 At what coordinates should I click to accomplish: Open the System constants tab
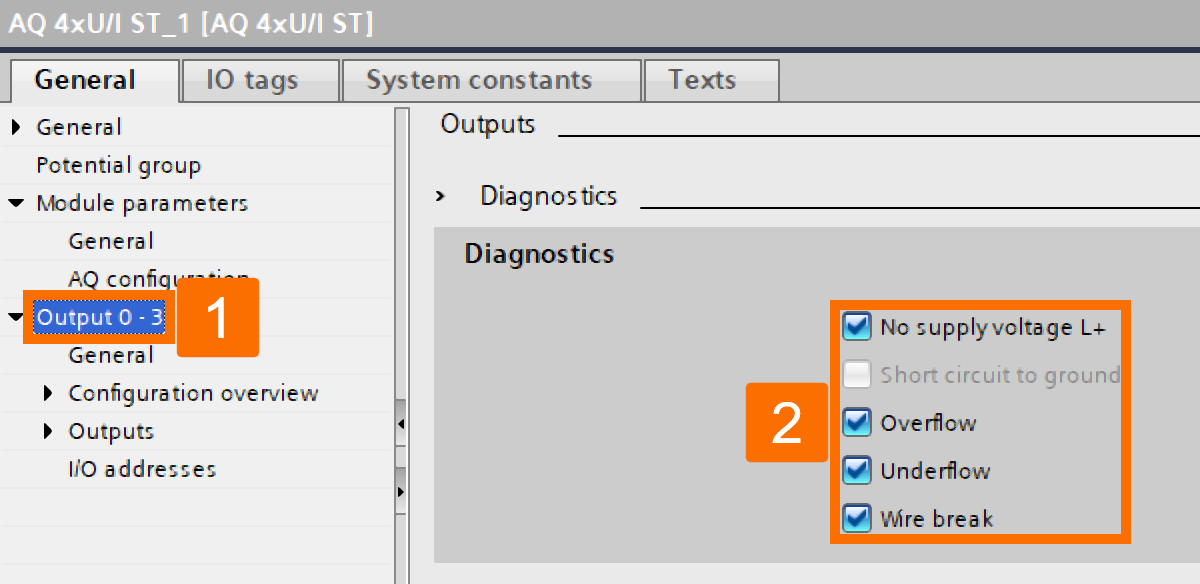(x=480, y=79)
